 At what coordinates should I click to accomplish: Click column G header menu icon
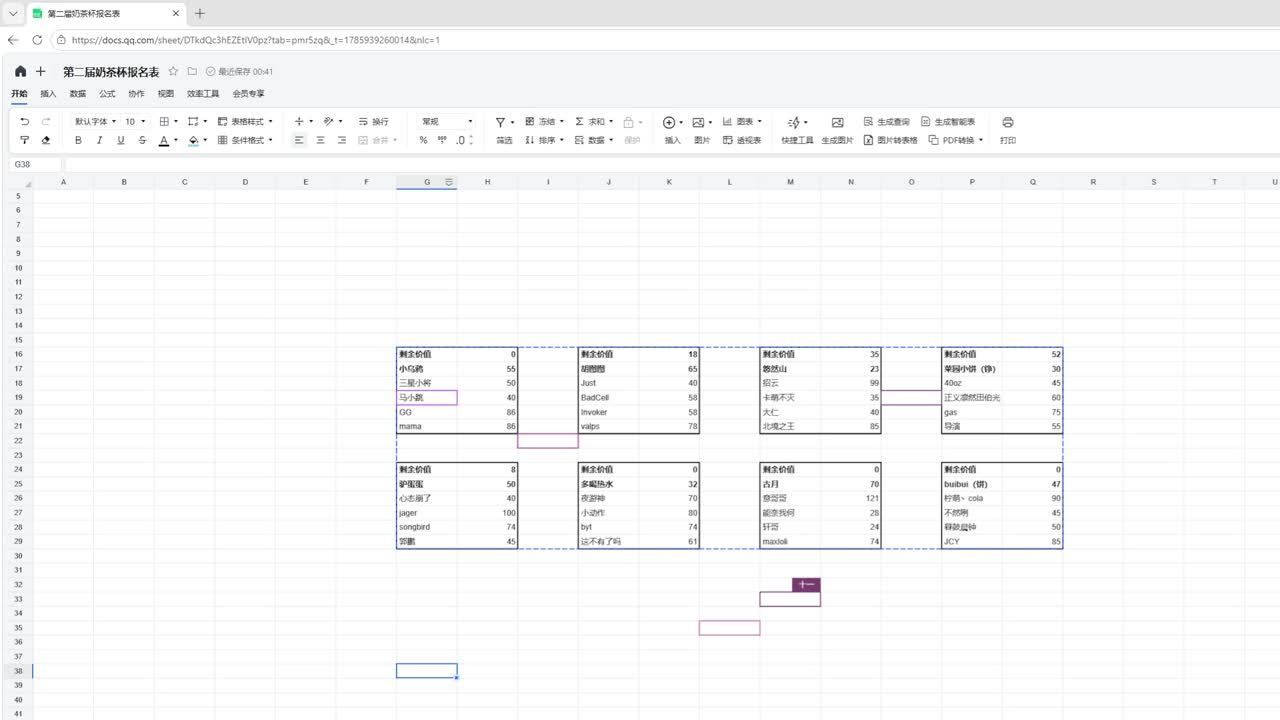point(449,182)
